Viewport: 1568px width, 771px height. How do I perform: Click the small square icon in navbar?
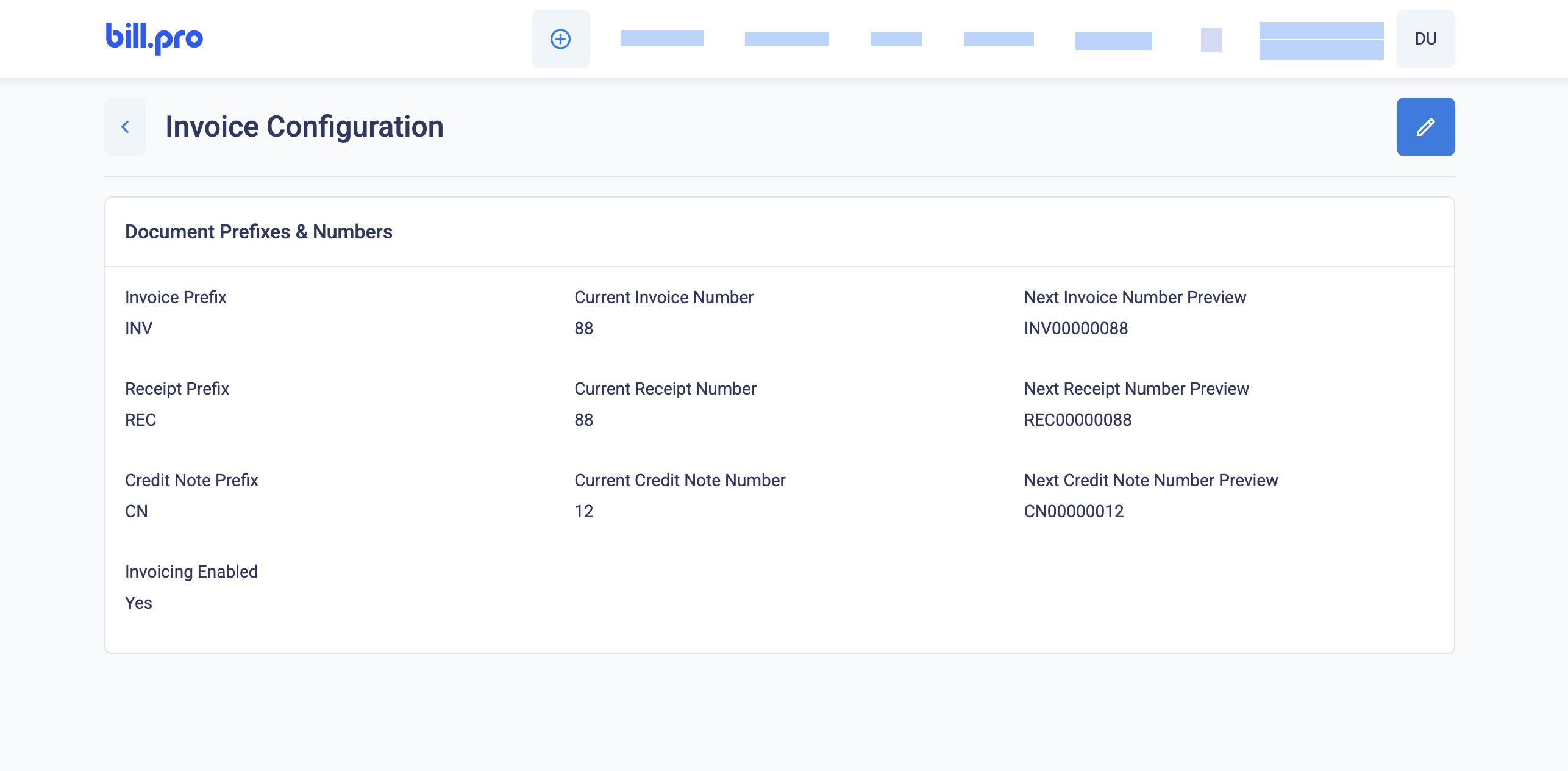[x=1211, y=40]
